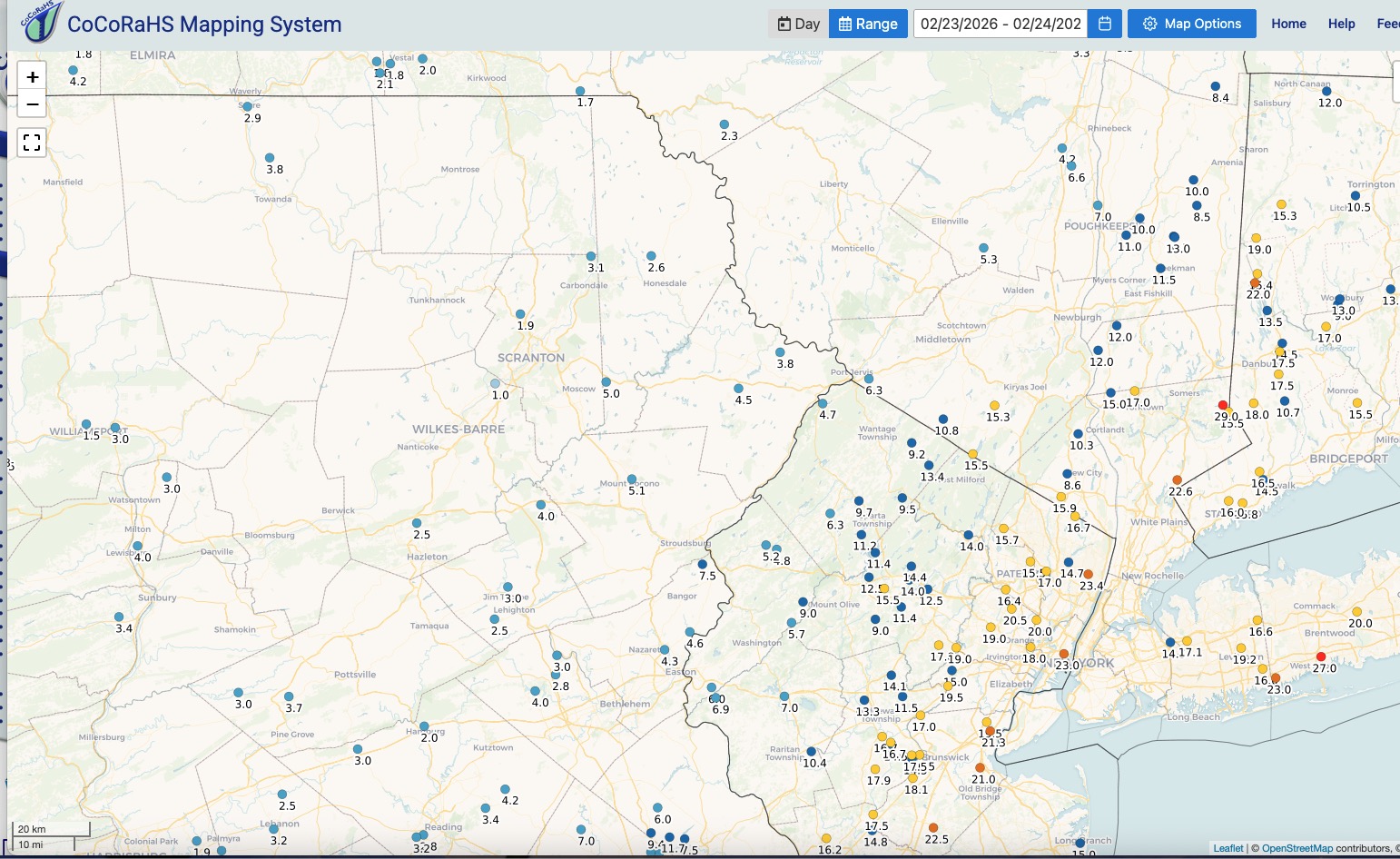Click the red 27.0 marker on Long Island
Screen dimensions: 1400x859
click(x=1320, y=657)
